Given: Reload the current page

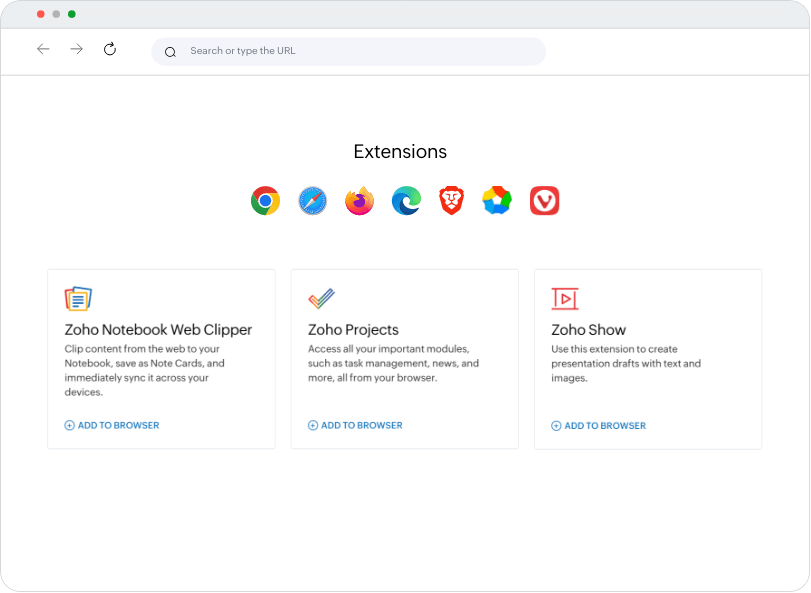Looking at the screenshot, I should tap(110, 49).
